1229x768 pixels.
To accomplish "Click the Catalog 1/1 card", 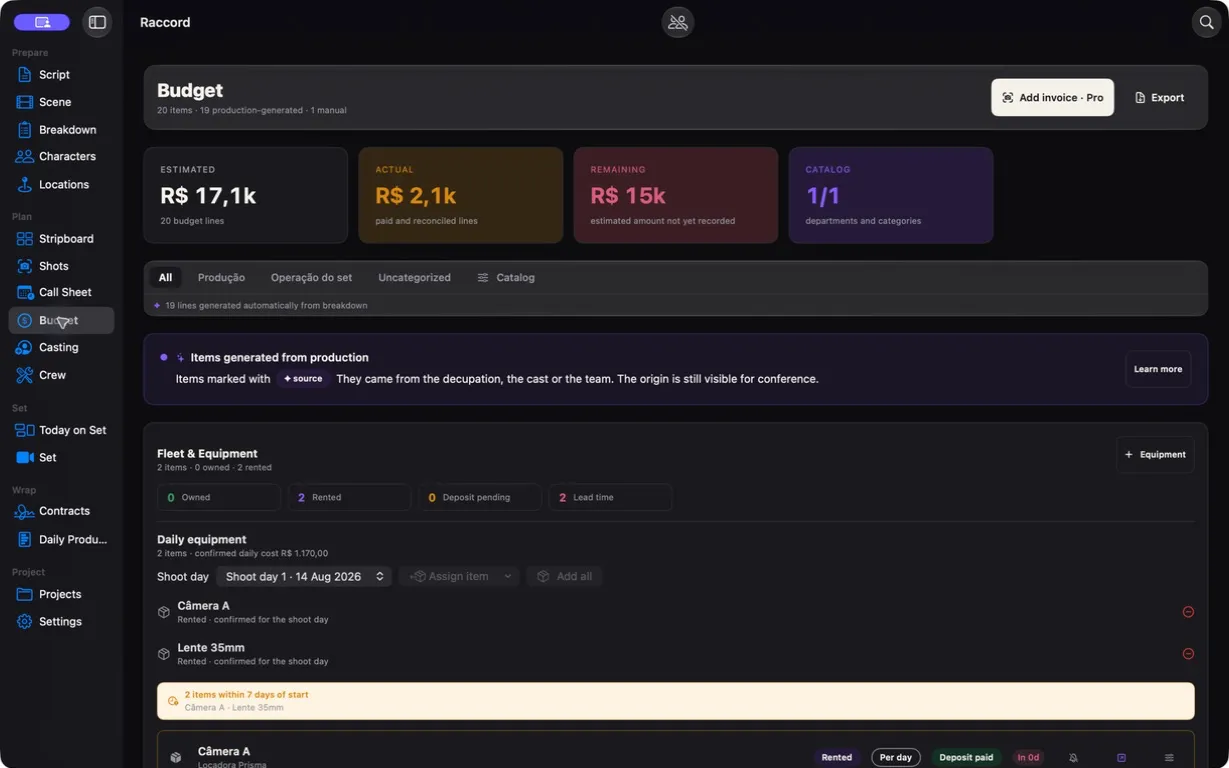I will (x=891, y=195).
